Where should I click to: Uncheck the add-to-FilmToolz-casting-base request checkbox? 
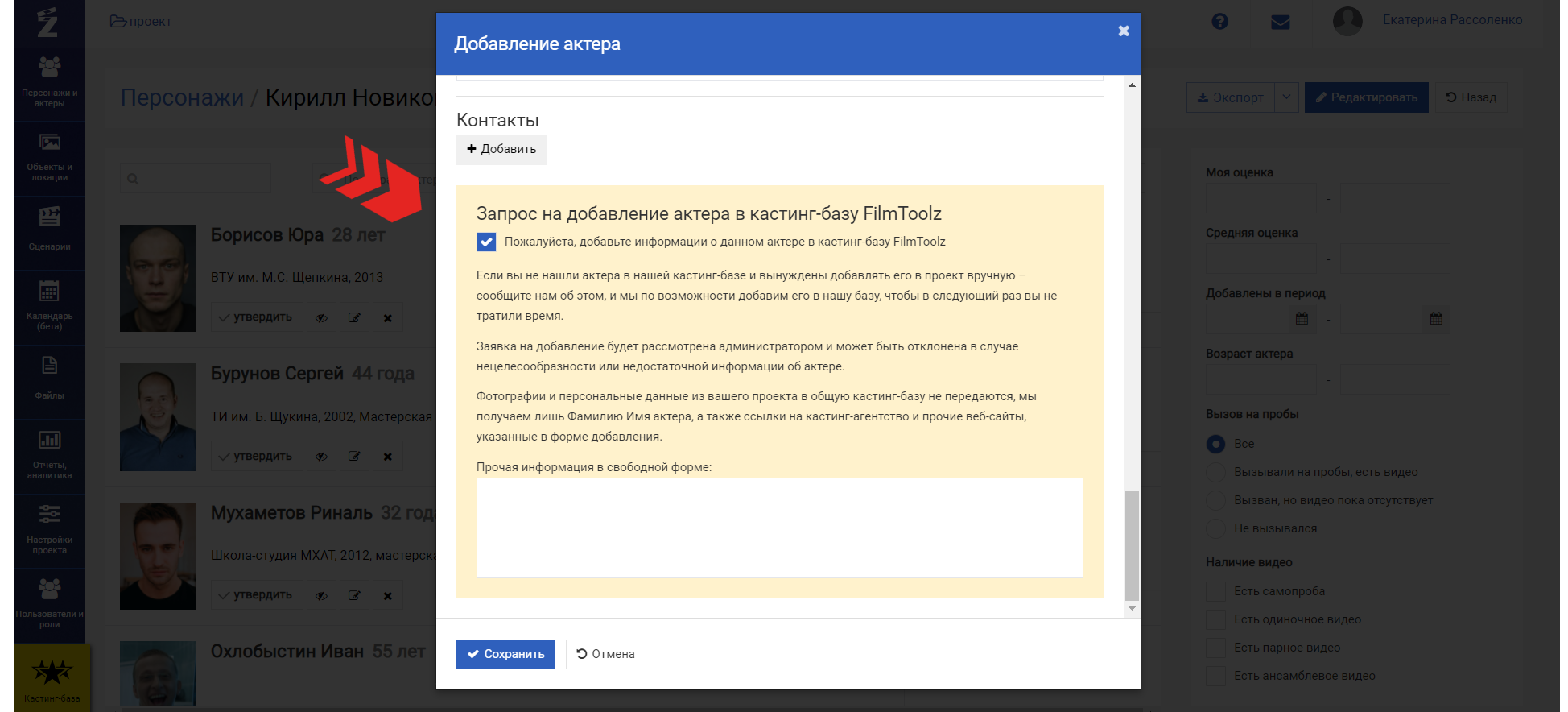(x=486, y=242)
